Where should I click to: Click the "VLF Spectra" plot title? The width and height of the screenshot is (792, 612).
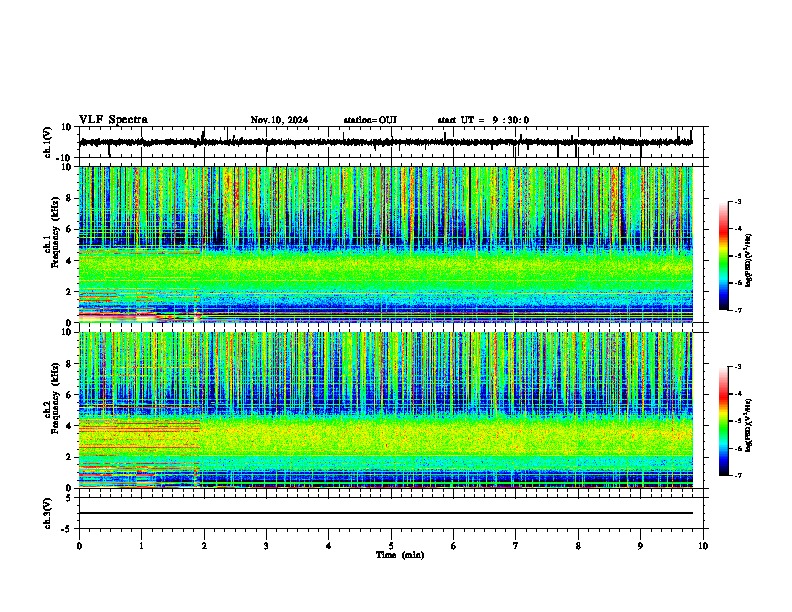[x=113, y=120]
